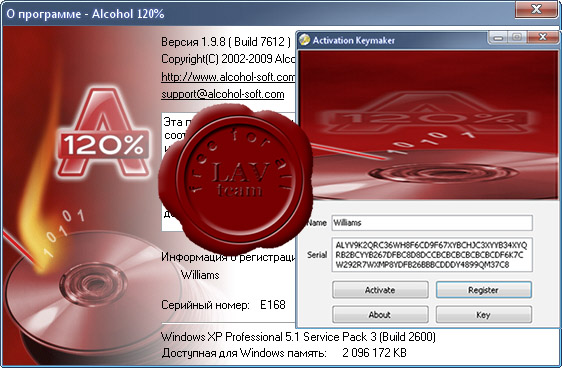Screen dimensions: 562x368
Task: Click the memory value 2 096 172 KB
Action: (374, 353)
